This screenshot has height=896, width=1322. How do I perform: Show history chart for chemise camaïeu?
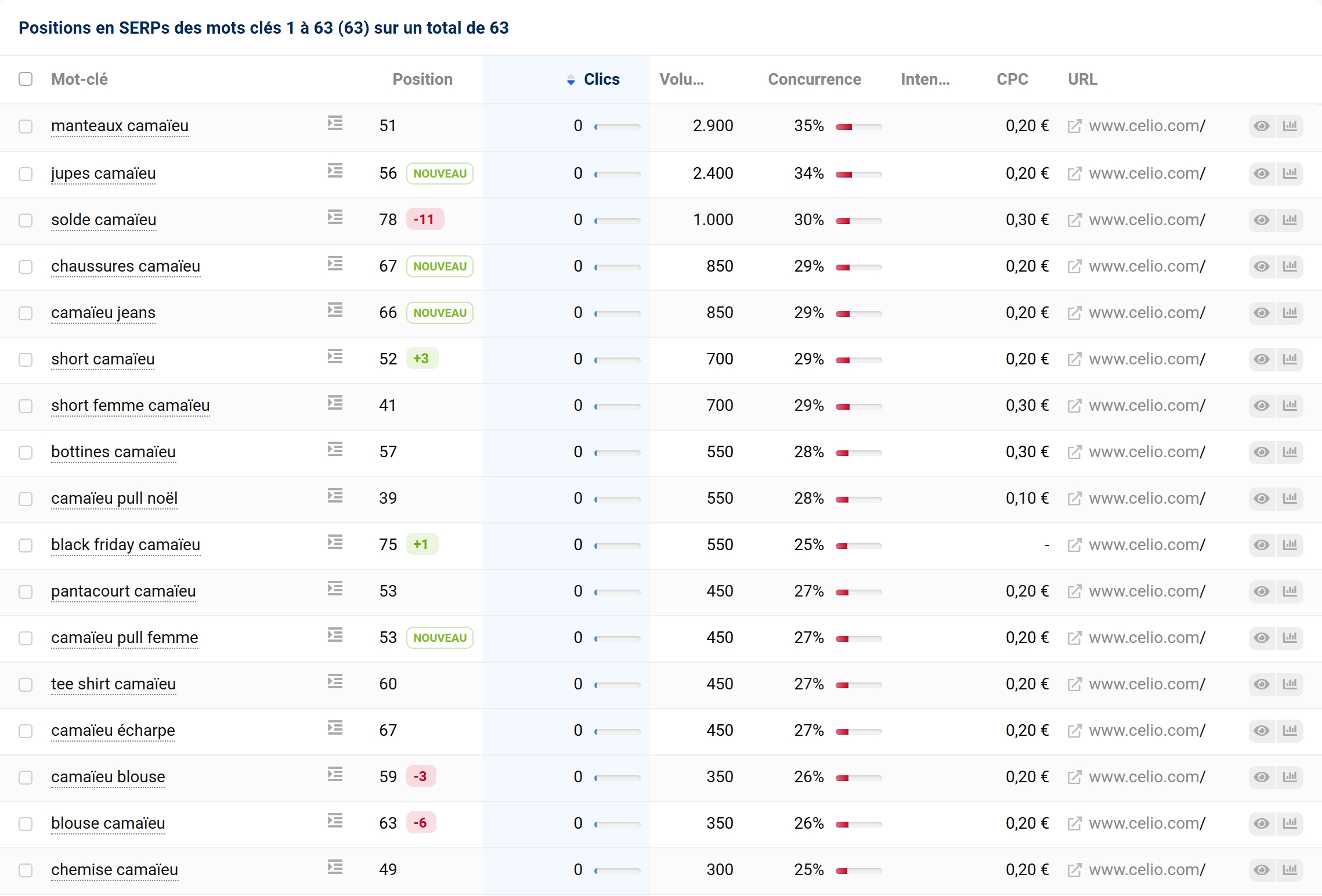pos(1290,870)
